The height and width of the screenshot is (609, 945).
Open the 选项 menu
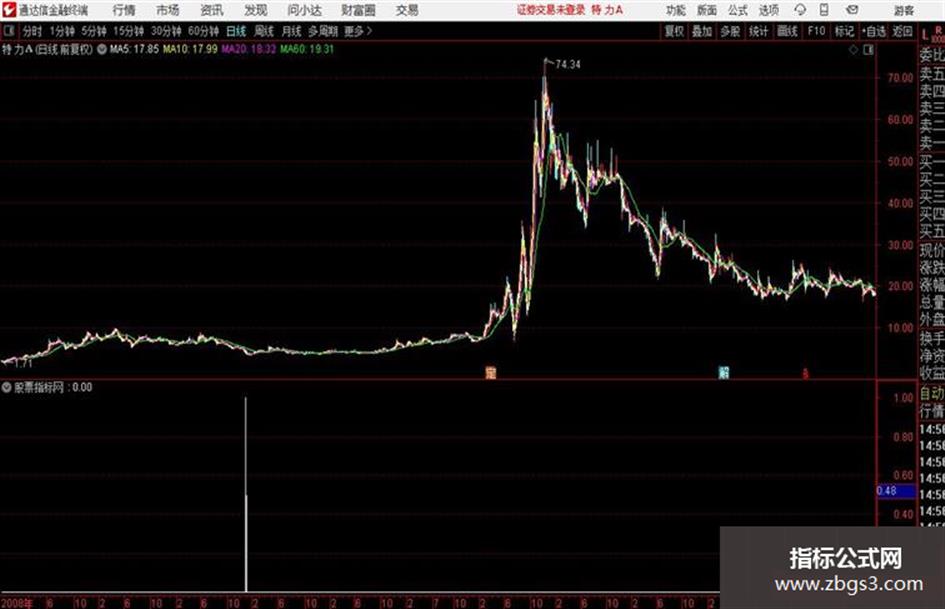pyautogui.click(x=768, y=10)
